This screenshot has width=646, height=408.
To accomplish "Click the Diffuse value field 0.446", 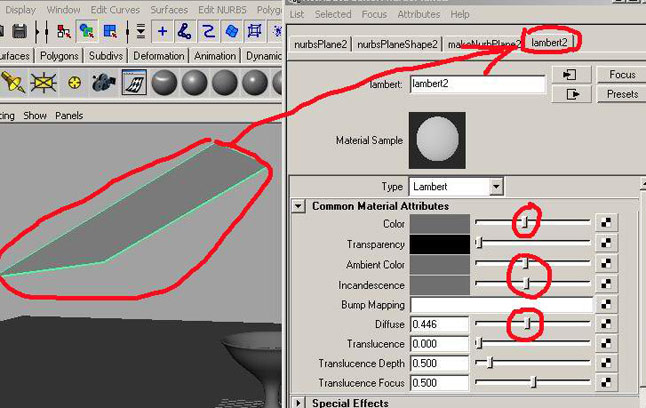I will click(439, 324).
